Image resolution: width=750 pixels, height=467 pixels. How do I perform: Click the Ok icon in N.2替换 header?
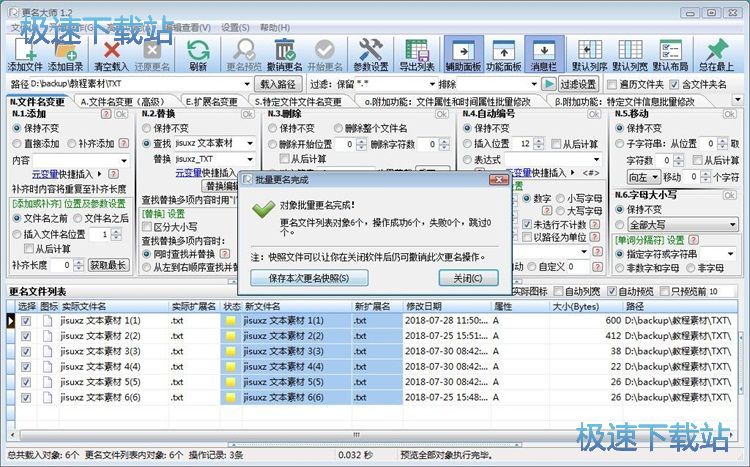[x=247, y=114]
